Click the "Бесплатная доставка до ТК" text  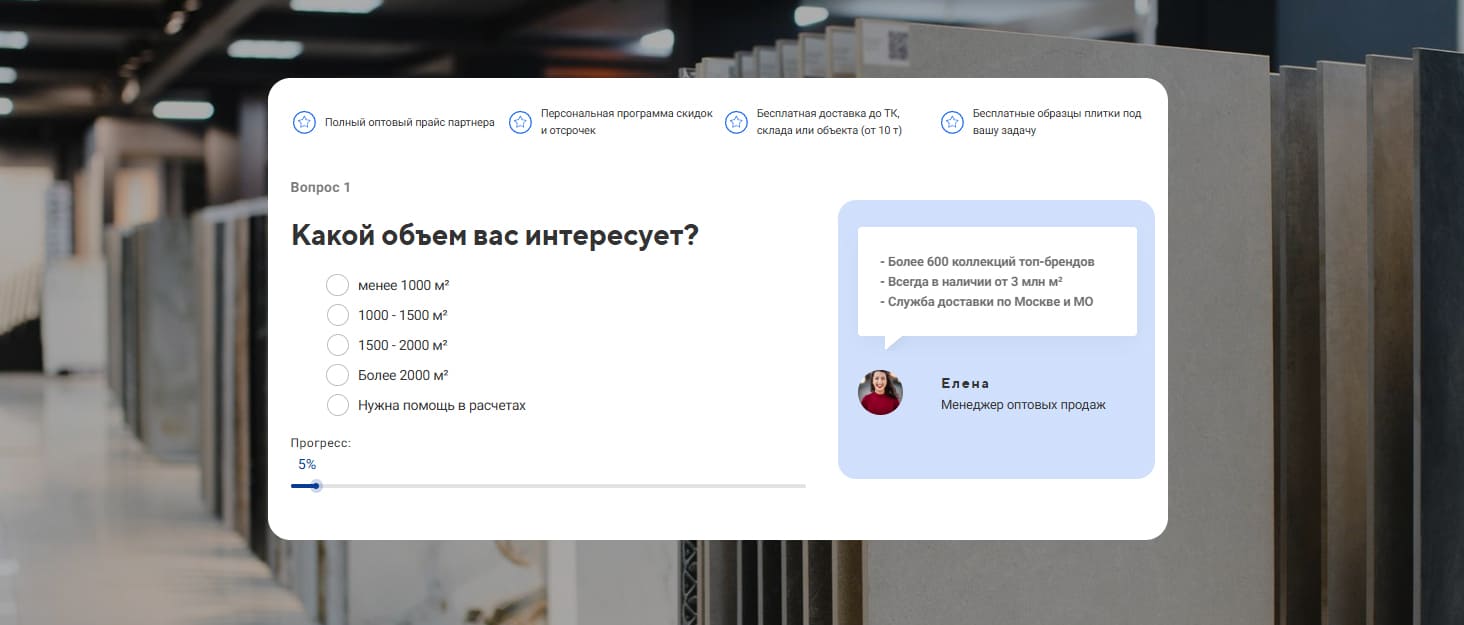pos(828,114)
